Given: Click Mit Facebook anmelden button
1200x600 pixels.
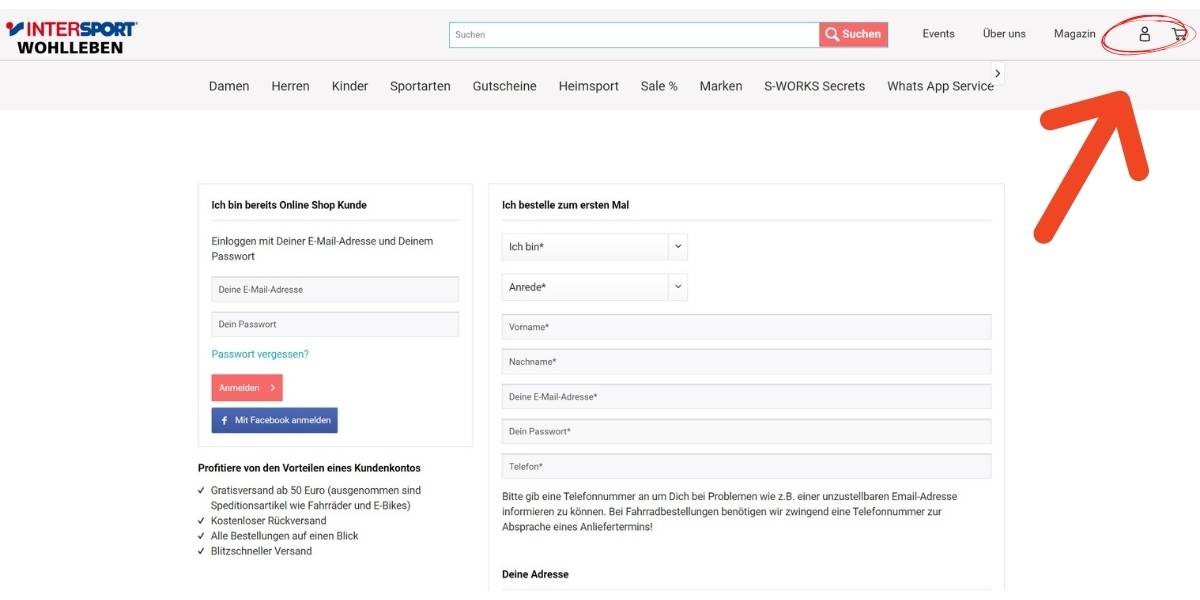Looking at the screenshot, I should pyautogui.click(x=275, y=420).
